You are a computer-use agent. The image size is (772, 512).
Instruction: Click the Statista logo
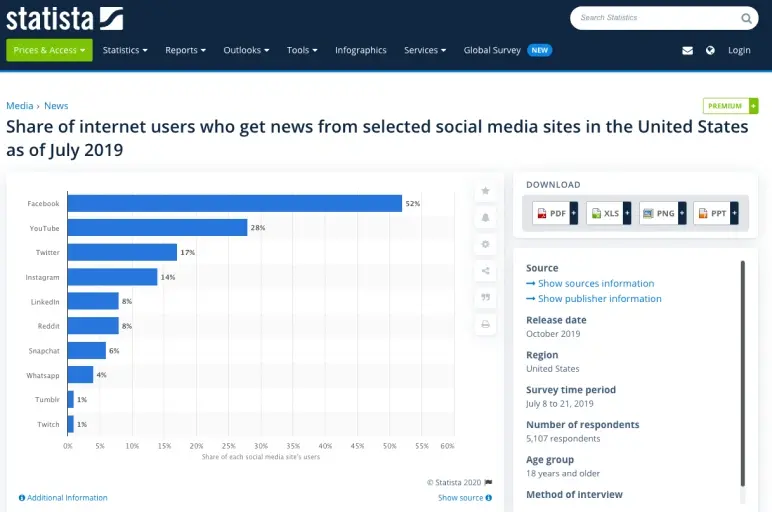click(x=64, y=19)
